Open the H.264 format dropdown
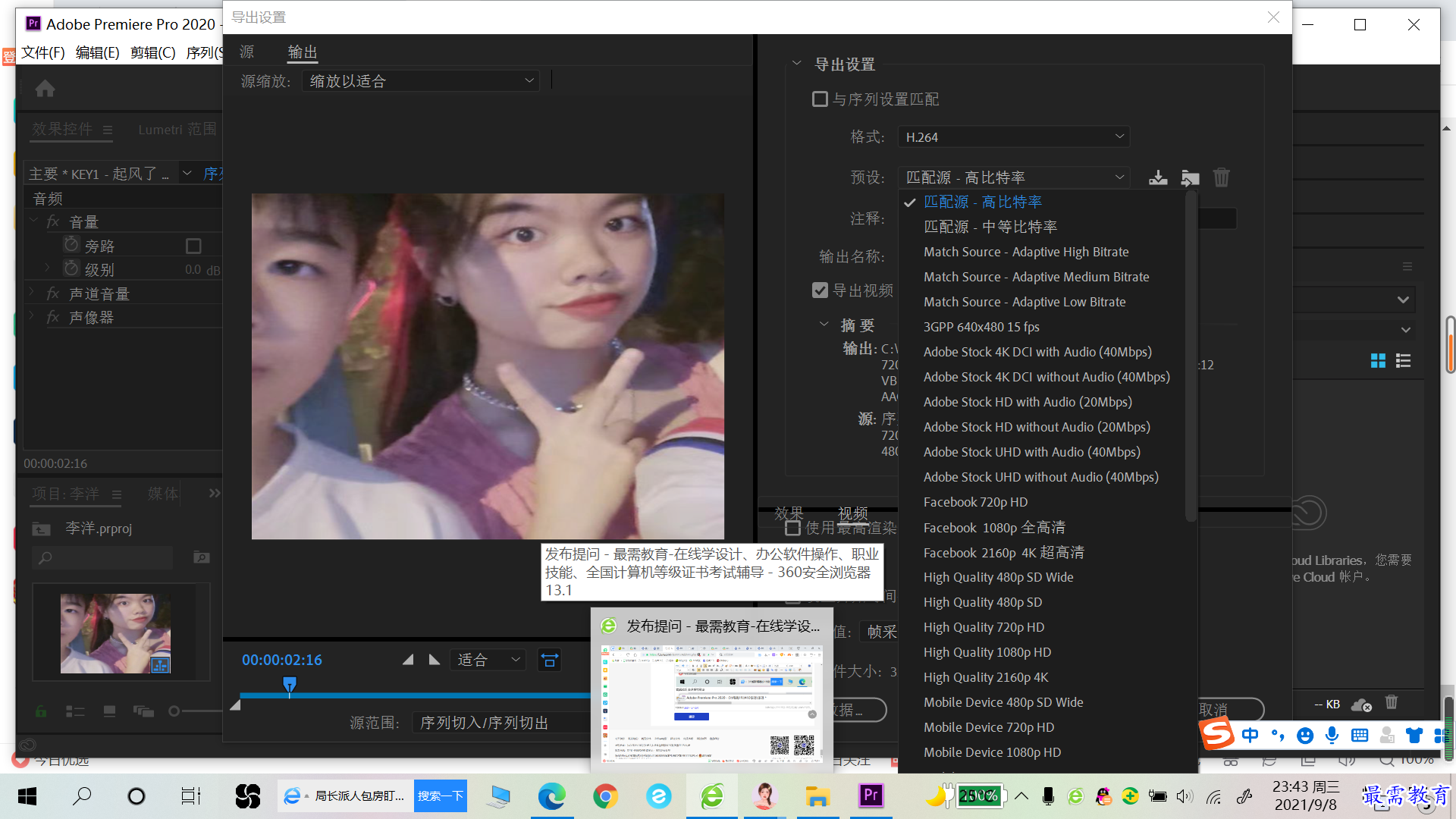Viewport: 1456px width, 819px height. pyautogui.click(x=1014, y=137)
